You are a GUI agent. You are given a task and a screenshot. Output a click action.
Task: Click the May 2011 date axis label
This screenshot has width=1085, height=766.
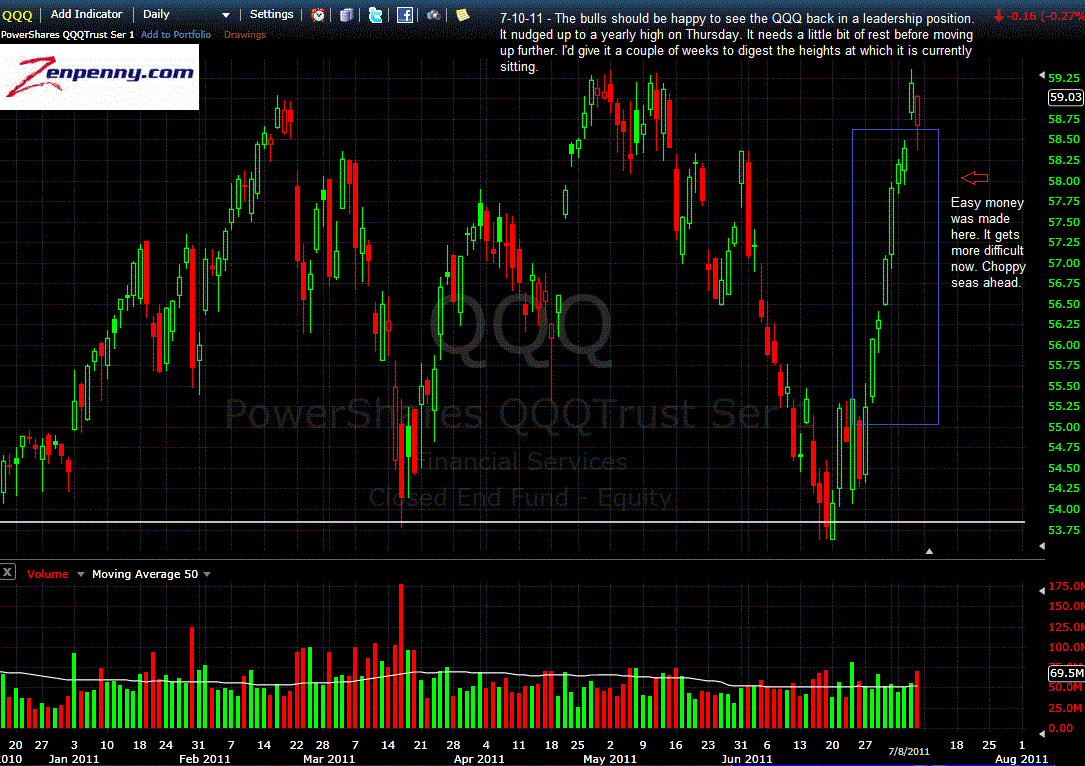point(610,759)
